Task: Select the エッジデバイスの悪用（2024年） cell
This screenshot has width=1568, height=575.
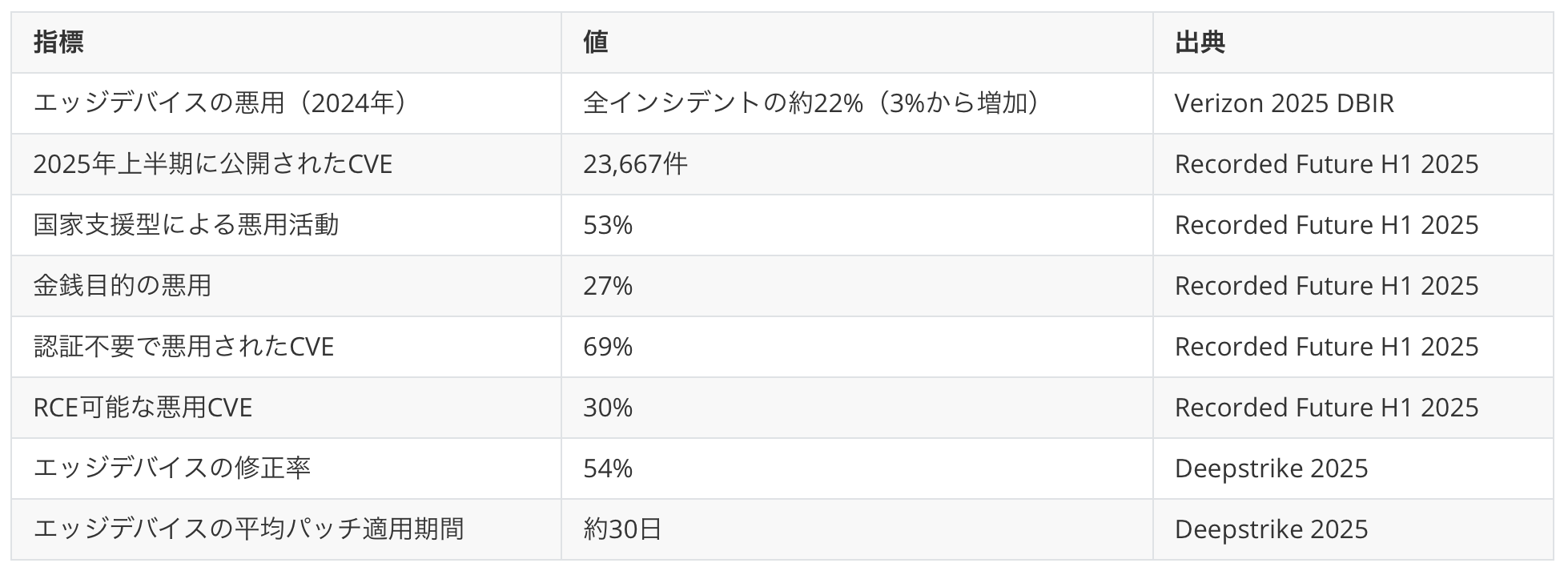Action: click(x=220, y=103)
